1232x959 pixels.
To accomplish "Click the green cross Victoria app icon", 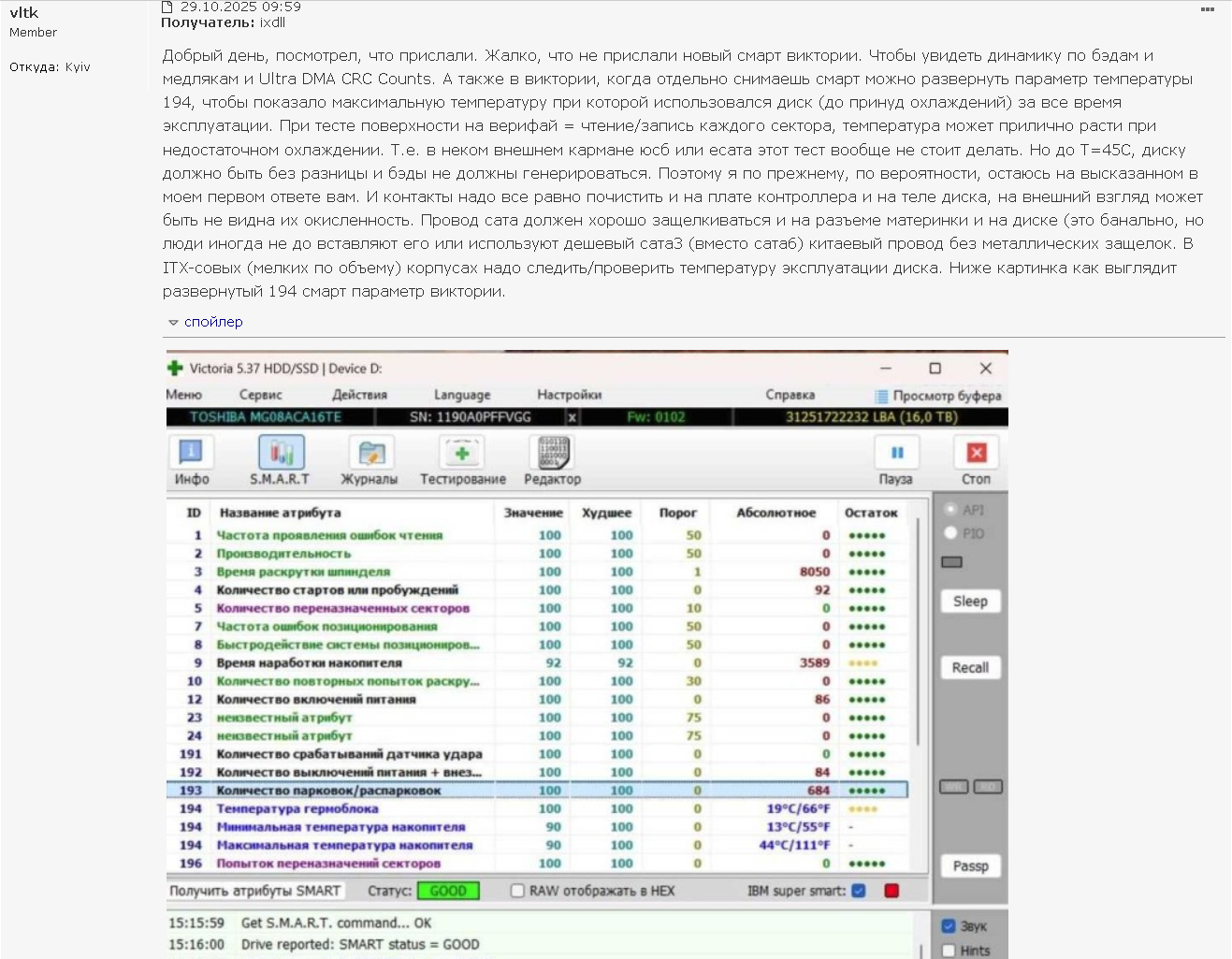I will (x=175, y=368).
